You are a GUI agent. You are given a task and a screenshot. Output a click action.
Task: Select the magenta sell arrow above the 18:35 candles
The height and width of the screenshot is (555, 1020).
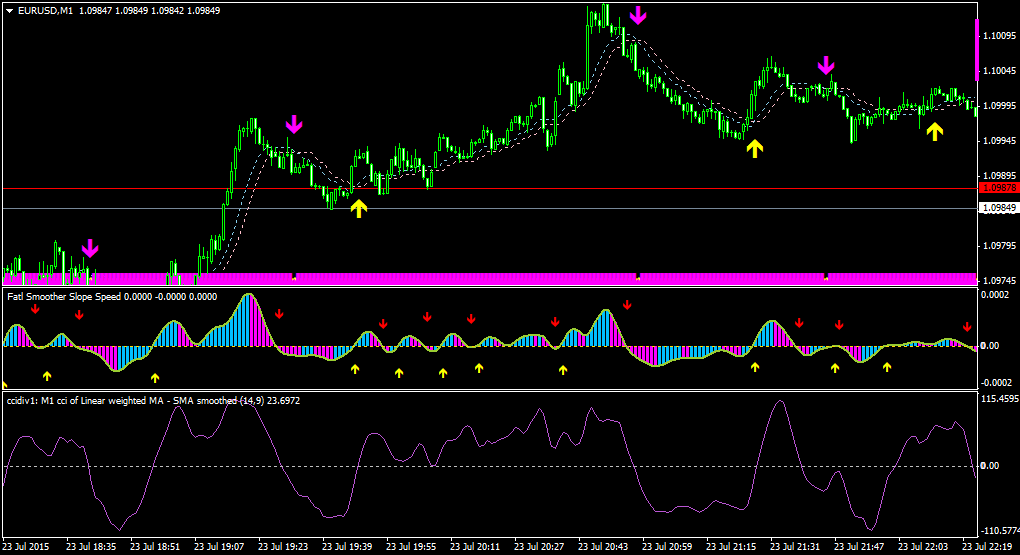(x=90, y=249)
